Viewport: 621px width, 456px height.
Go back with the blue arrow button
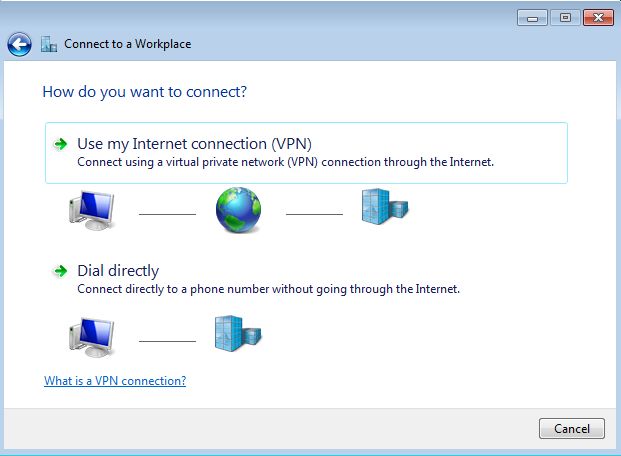pyautogui.click(x=19, y=44)
